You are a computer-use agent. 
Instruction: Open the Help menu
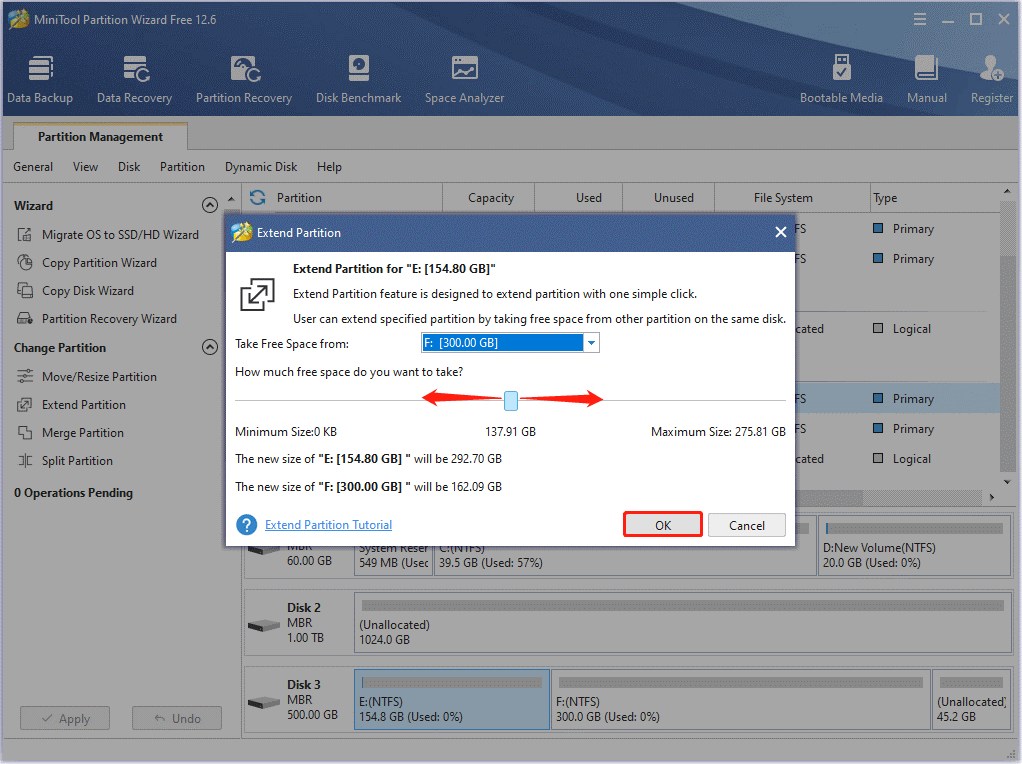(329, 167)
